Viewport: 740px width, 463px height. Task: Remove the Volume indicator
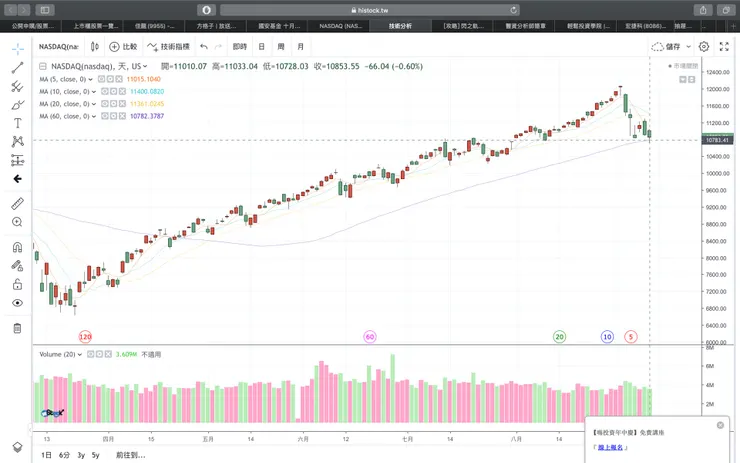click(x=108, y=354)
